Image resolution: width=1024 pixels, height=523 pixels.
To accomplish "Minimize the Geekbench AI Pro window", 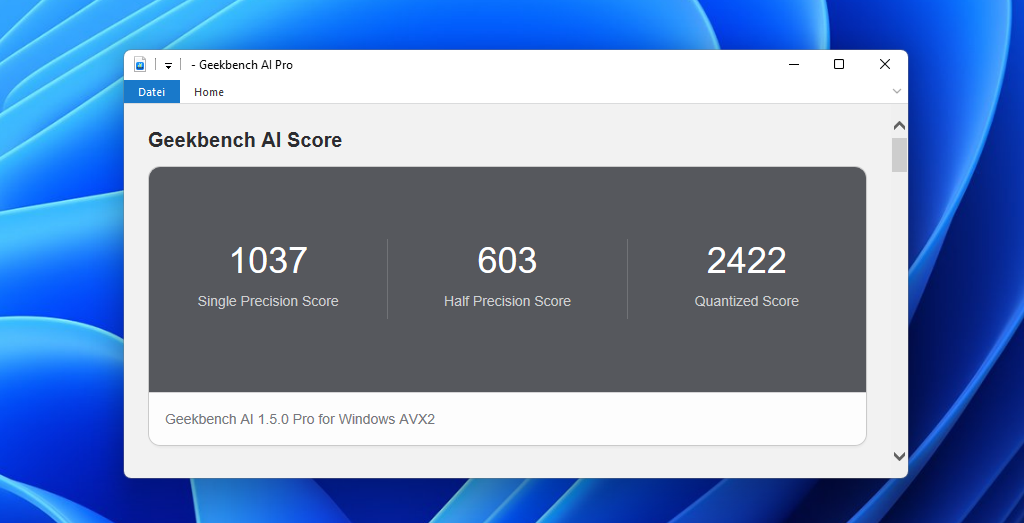I will (794, 64).
